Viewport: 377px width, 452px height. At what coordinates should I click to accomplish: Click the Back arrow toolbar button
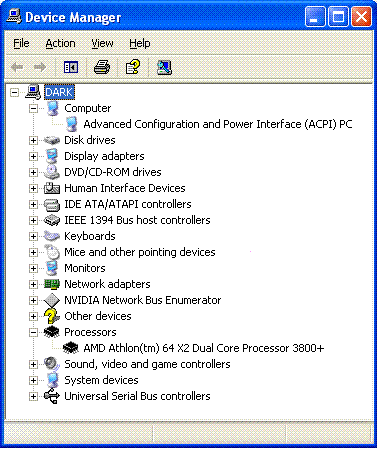pos(17,67)
